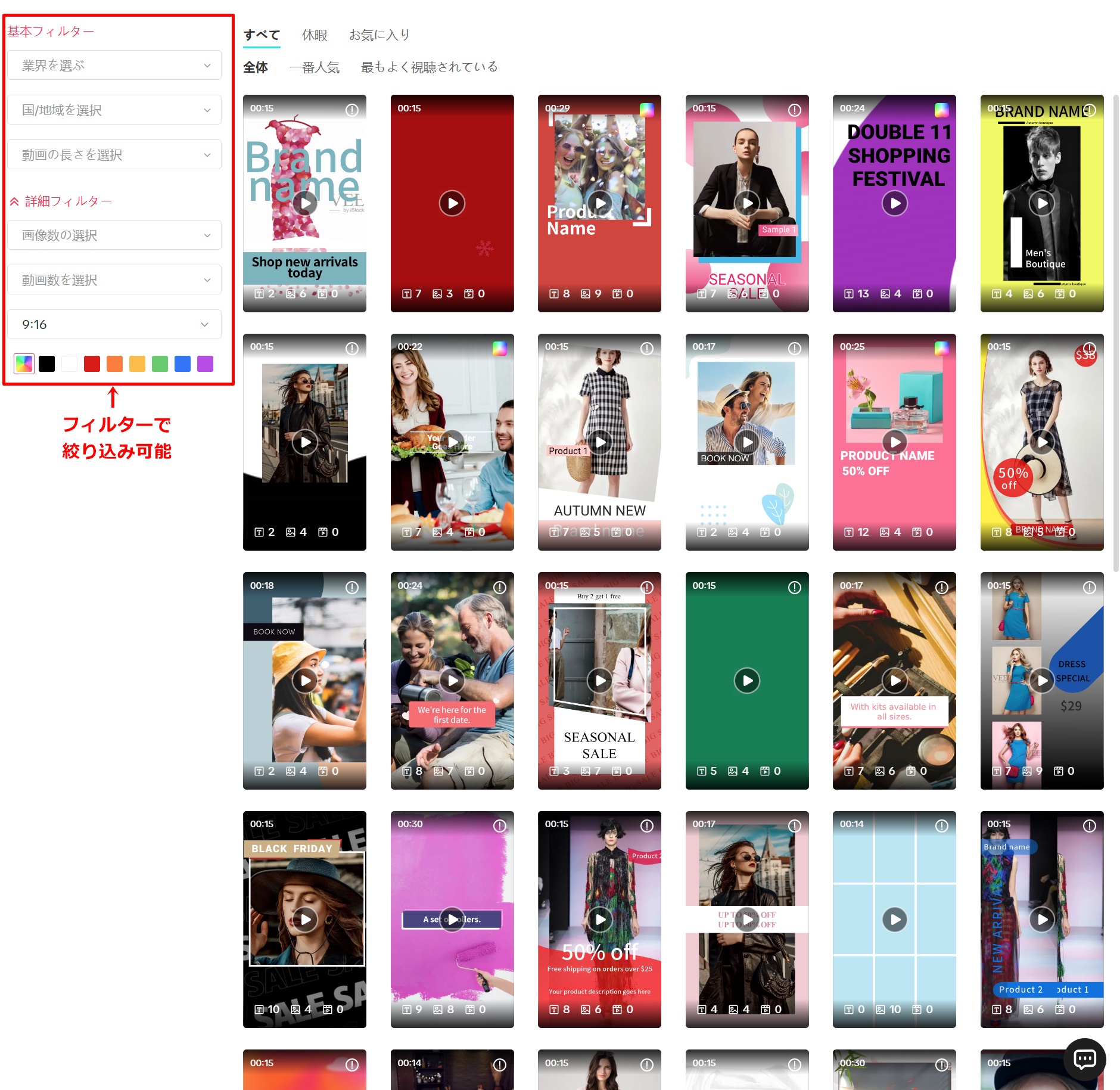Filter templates by red color swatch
The height and width of the screenshot is (1090, 1120).
click(x=92, y=364)
